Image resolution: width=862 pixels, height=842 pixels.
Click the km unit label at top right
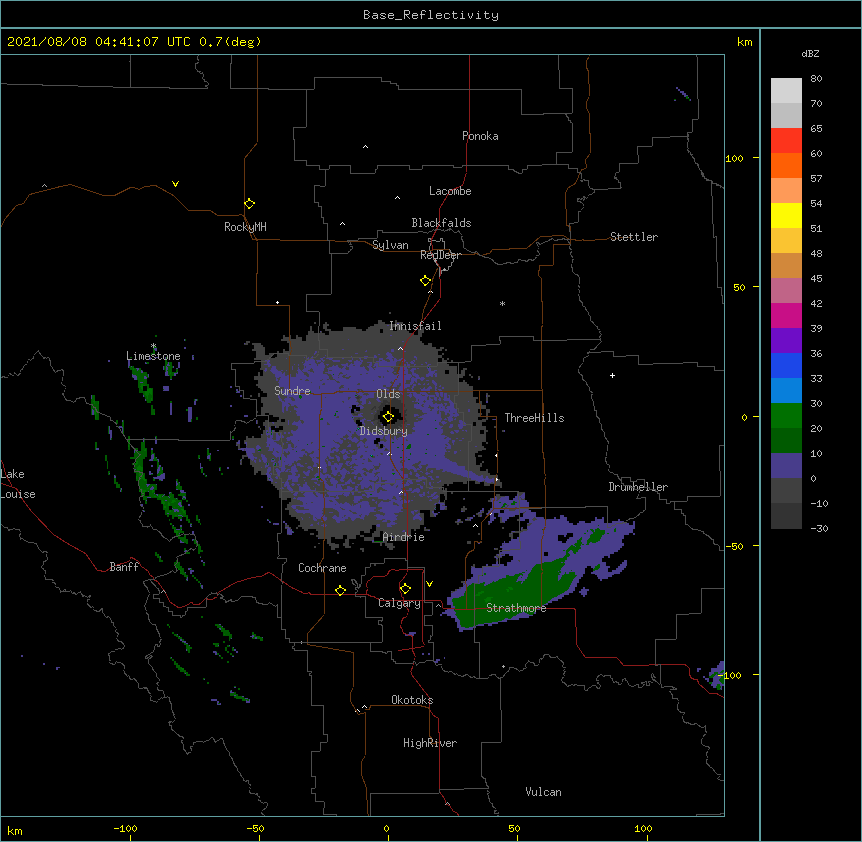[745, 42]
